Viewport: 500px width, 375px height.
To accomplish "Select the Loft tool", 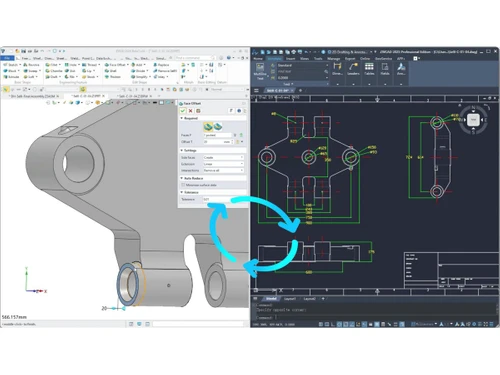I will [29, 77].
